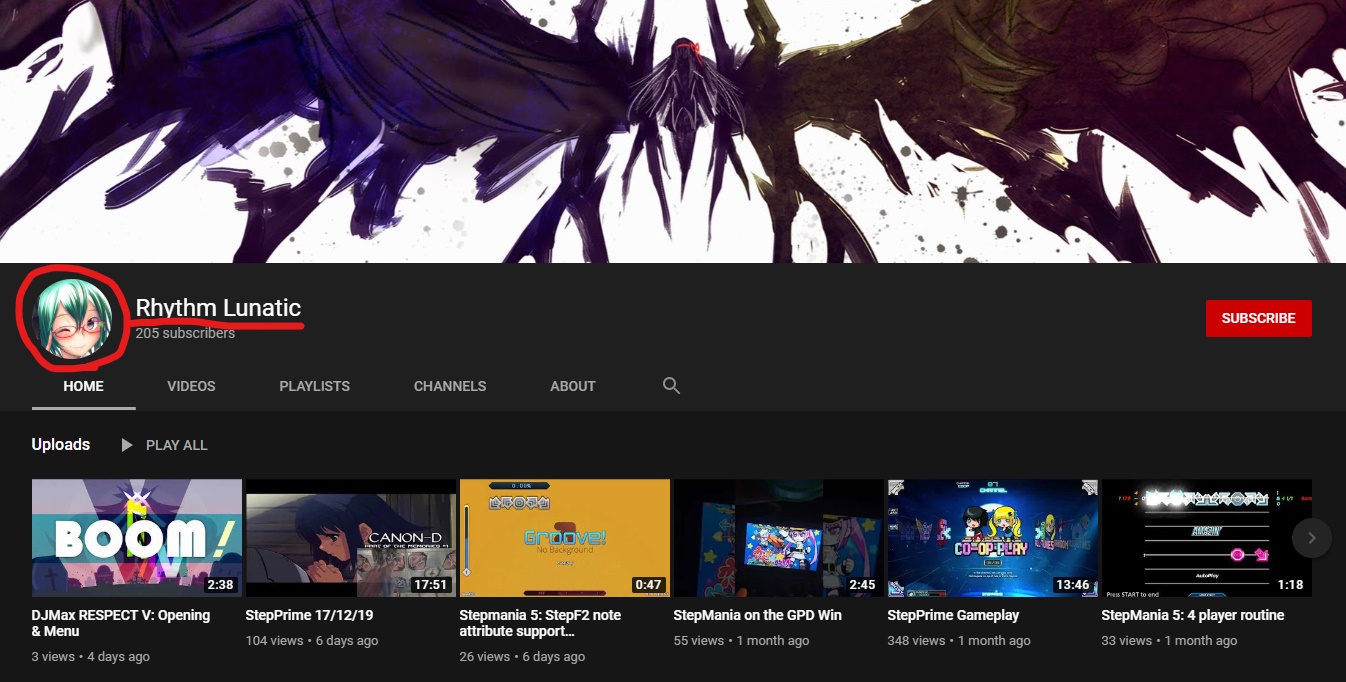Go to the Playlists tab
The width and height of the screenshot is (1346, 682).
click(315, 386)
